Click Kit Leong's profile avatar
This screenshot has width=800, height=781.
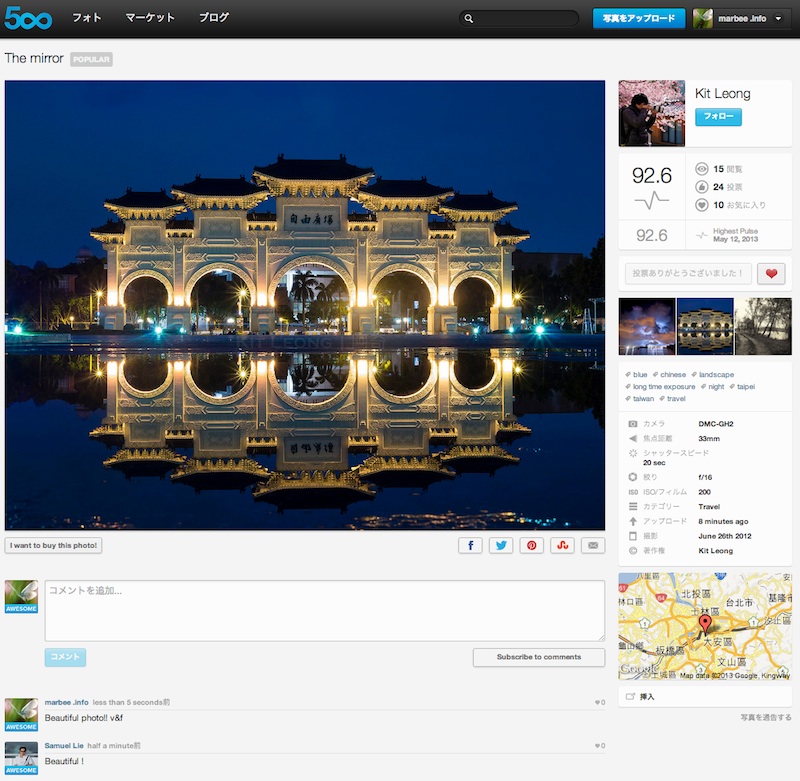[651, 113]
